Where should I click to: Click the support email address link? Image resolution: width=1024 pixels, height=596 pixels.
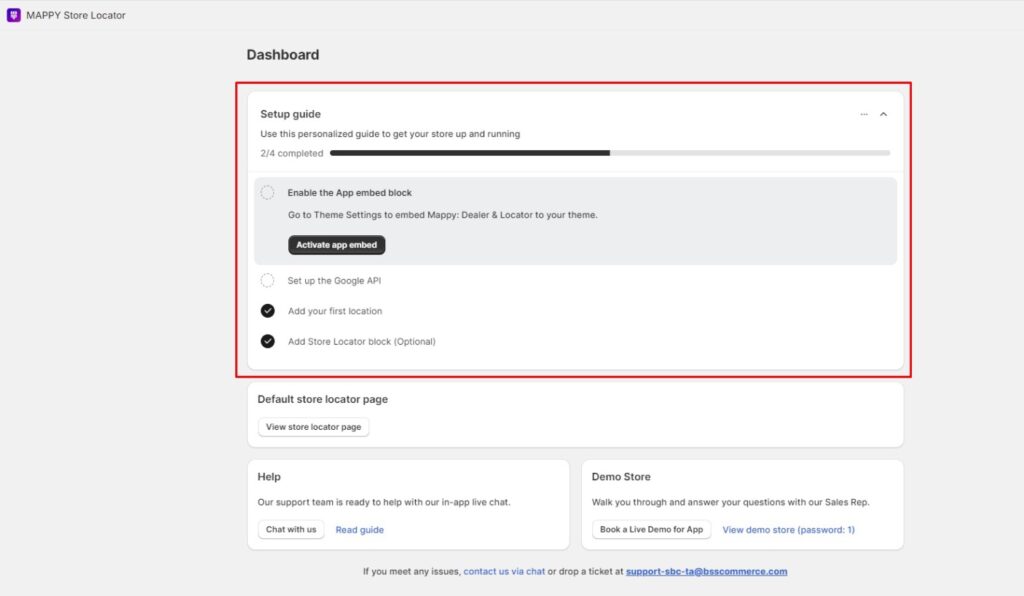point(707,571)
